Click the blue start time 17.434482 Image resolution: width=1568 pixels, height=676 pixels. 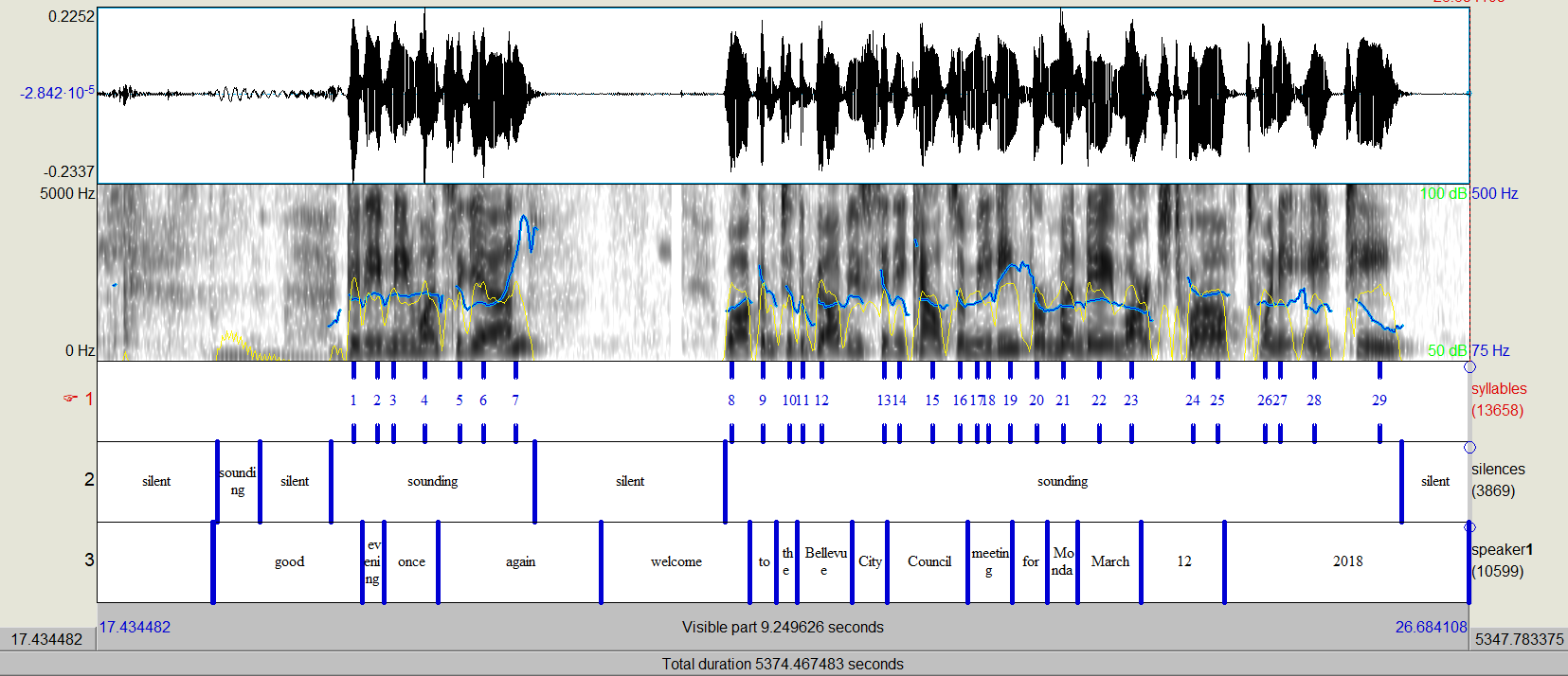click(x=135, y=627)
